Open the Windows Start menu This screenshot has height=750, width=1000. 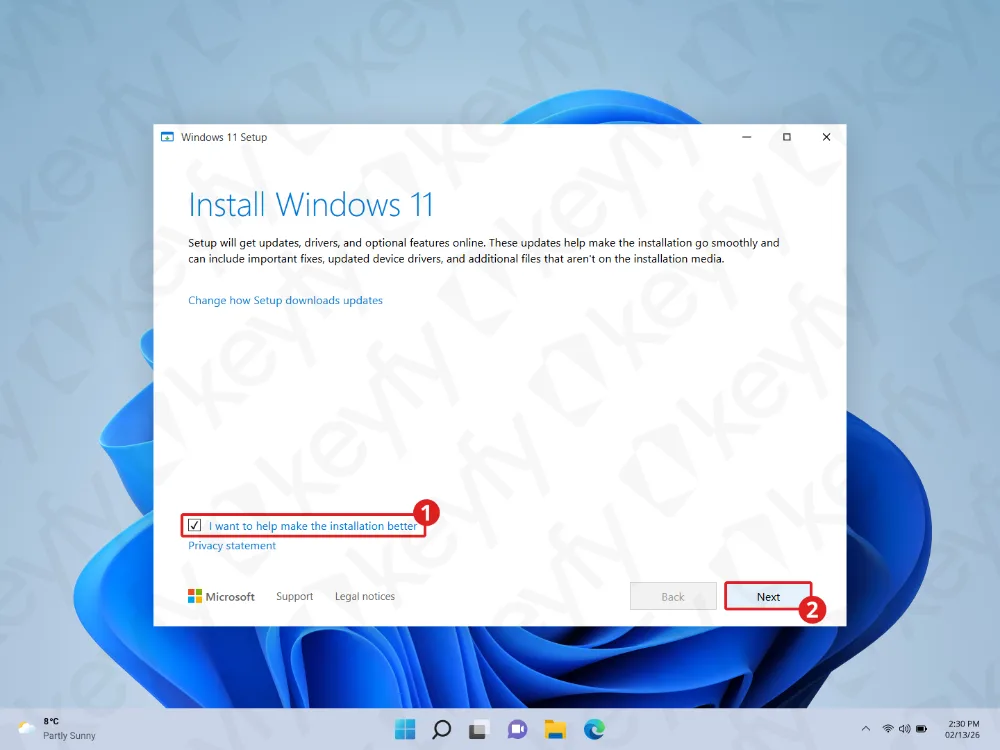point(404,729)
